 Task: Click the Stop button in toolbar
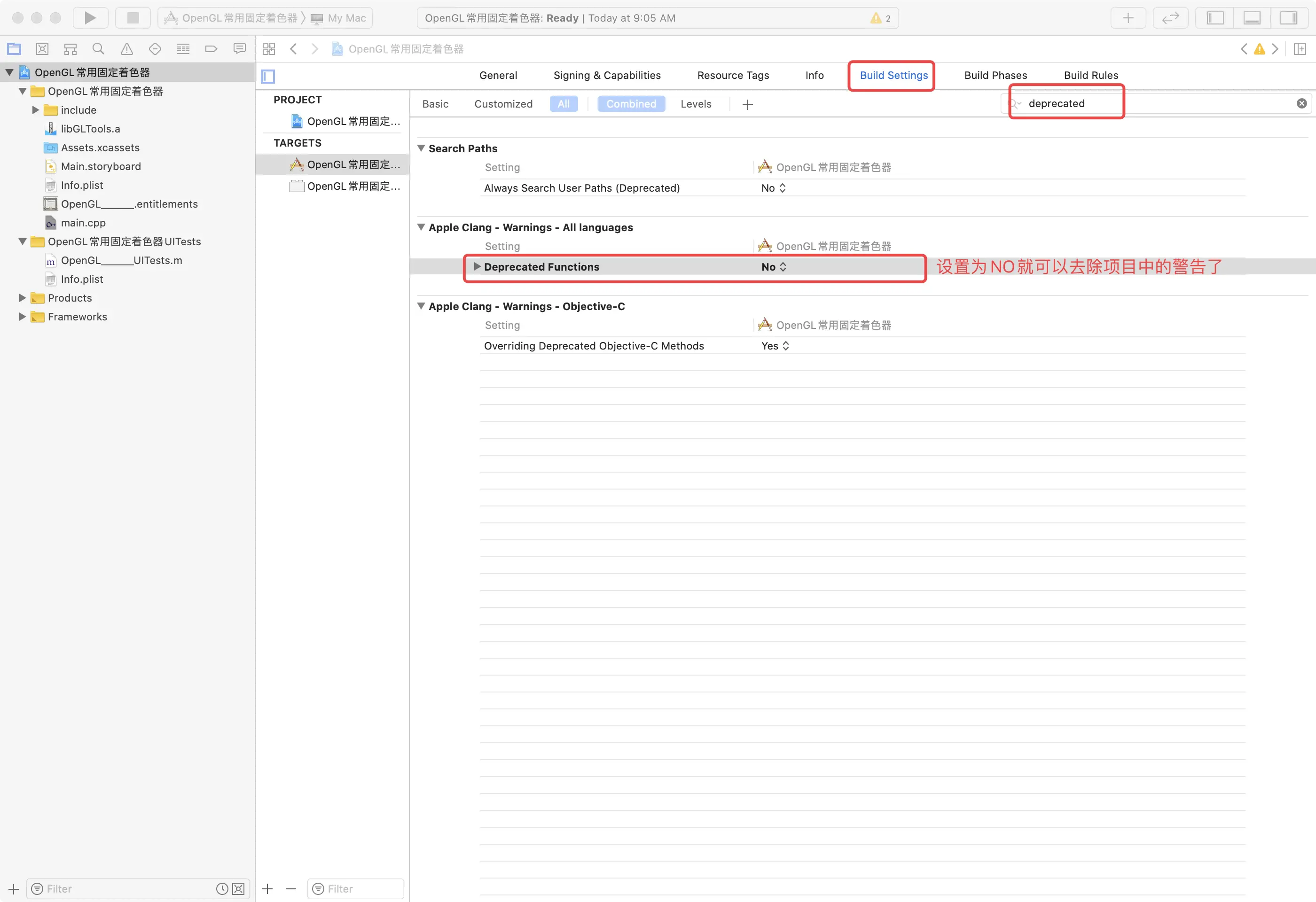point(133,17)
